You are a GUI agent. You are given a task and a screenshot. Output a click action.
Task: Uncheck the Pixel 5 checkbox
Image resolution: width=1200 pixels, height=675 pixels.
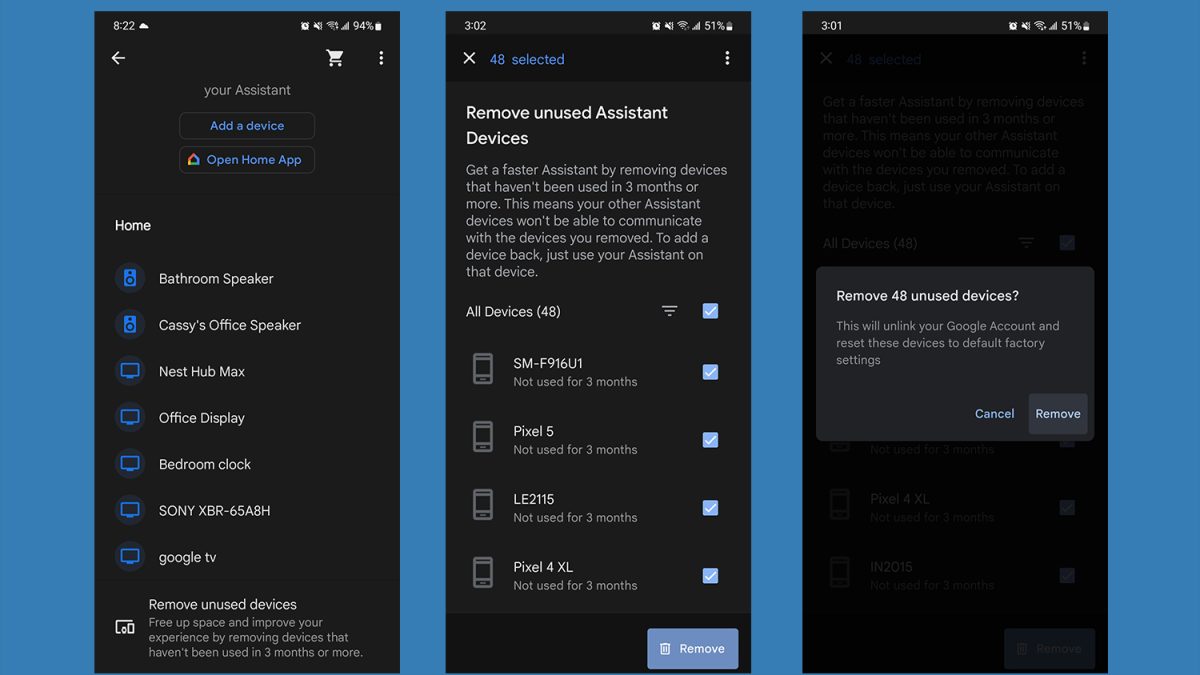click(x=710, y=440)
